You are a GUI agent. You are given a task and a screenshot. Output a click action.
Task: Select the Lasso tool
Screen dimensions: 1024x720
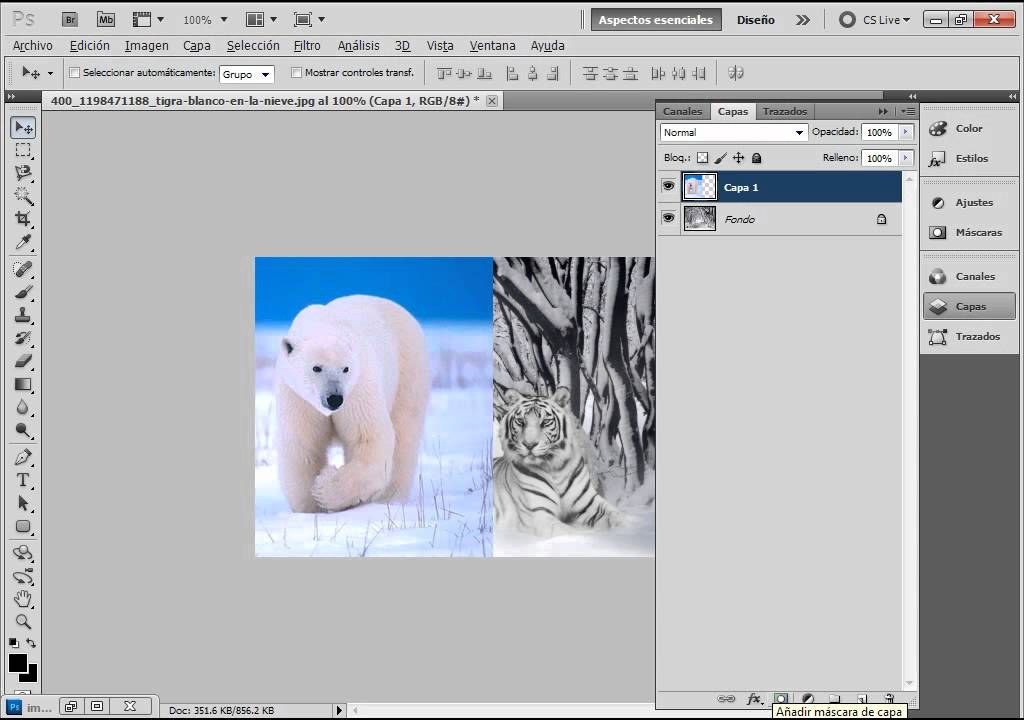click(23, 172)
